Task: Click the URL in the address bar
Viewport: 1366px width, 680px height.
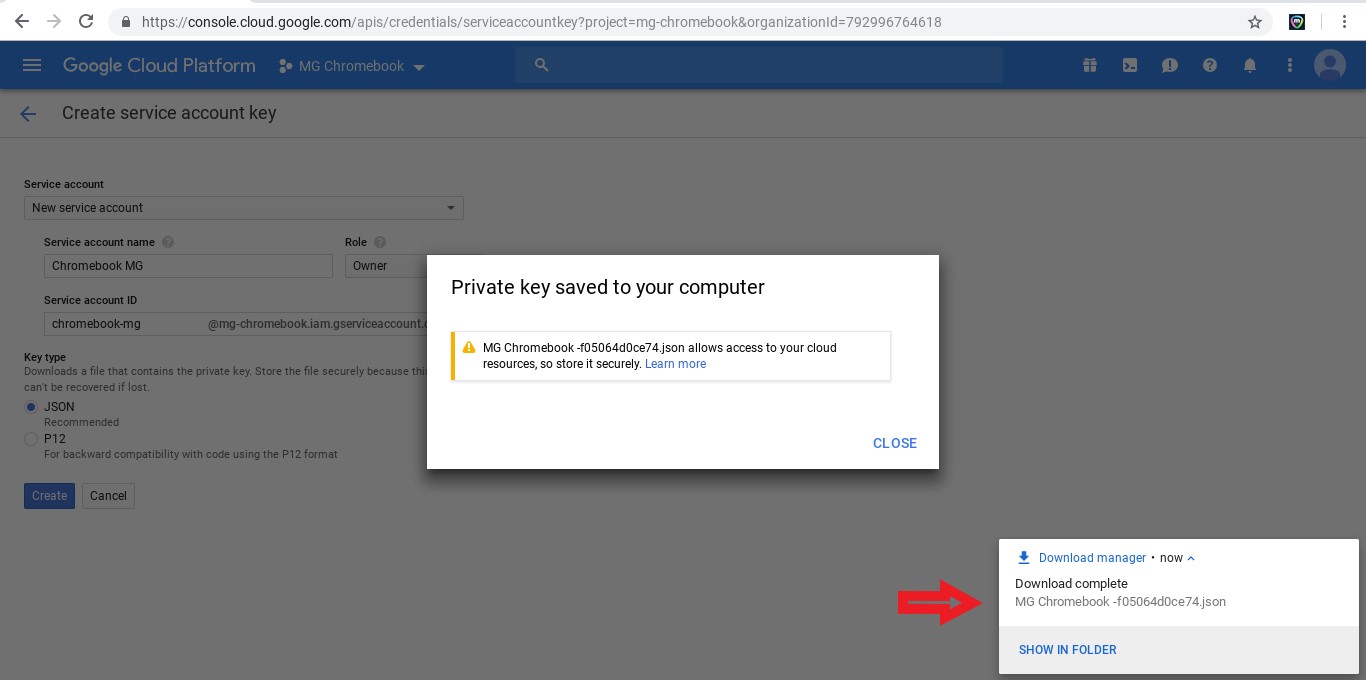Action: 541,21
